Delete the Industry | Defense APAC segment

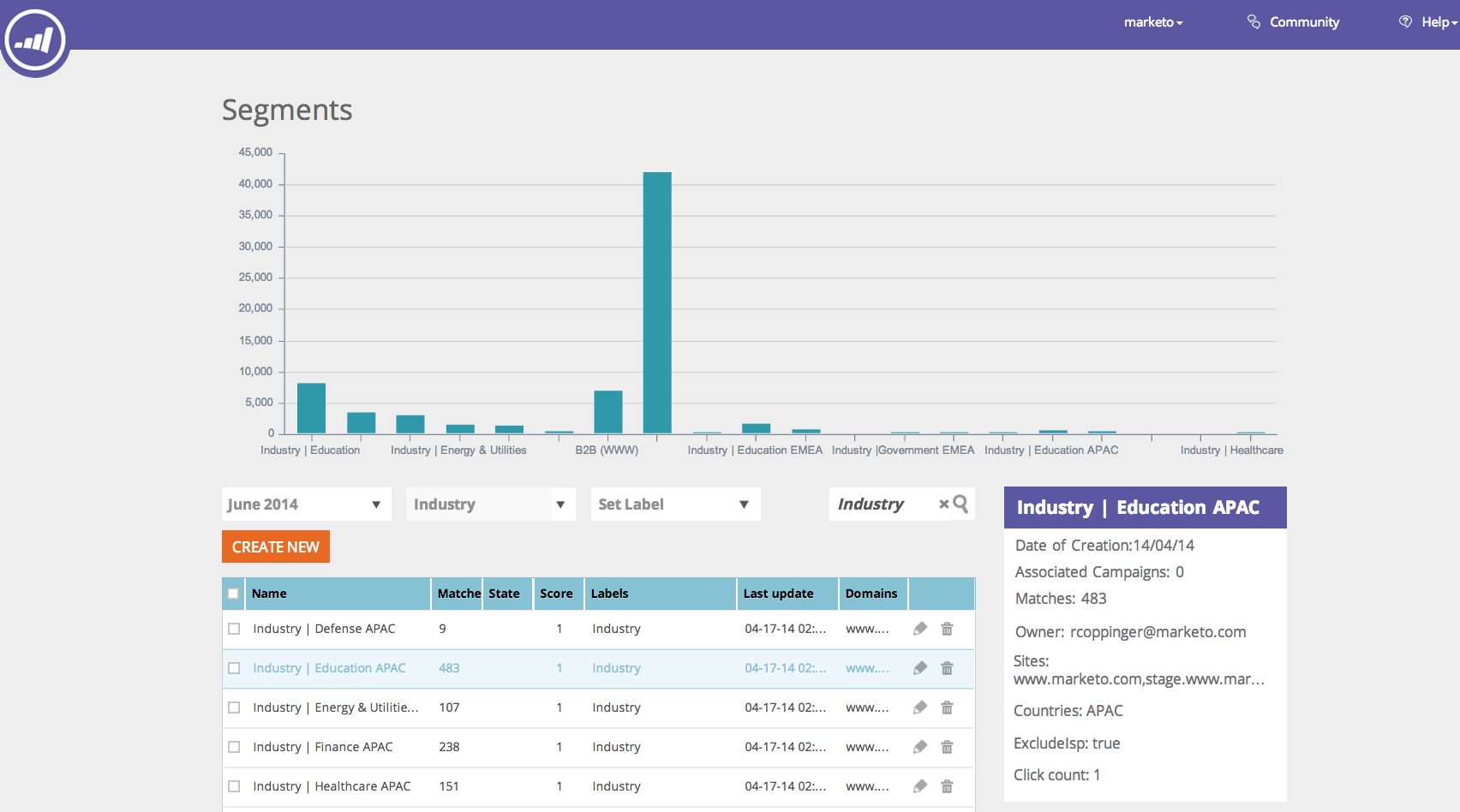click(947, 629)
